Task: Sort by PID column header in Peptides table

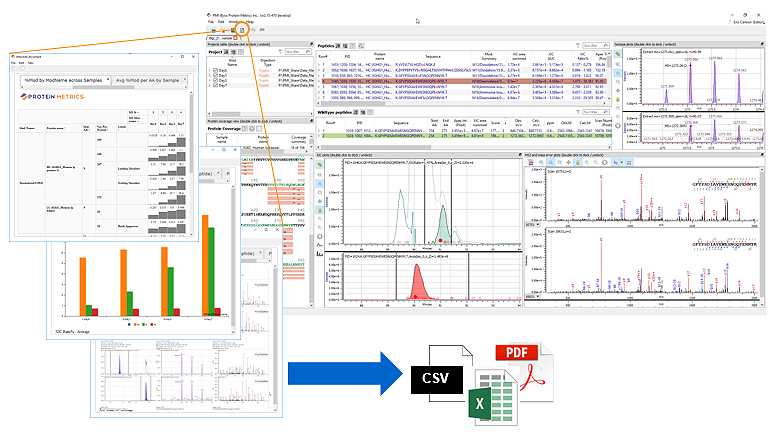Action: 347,56
